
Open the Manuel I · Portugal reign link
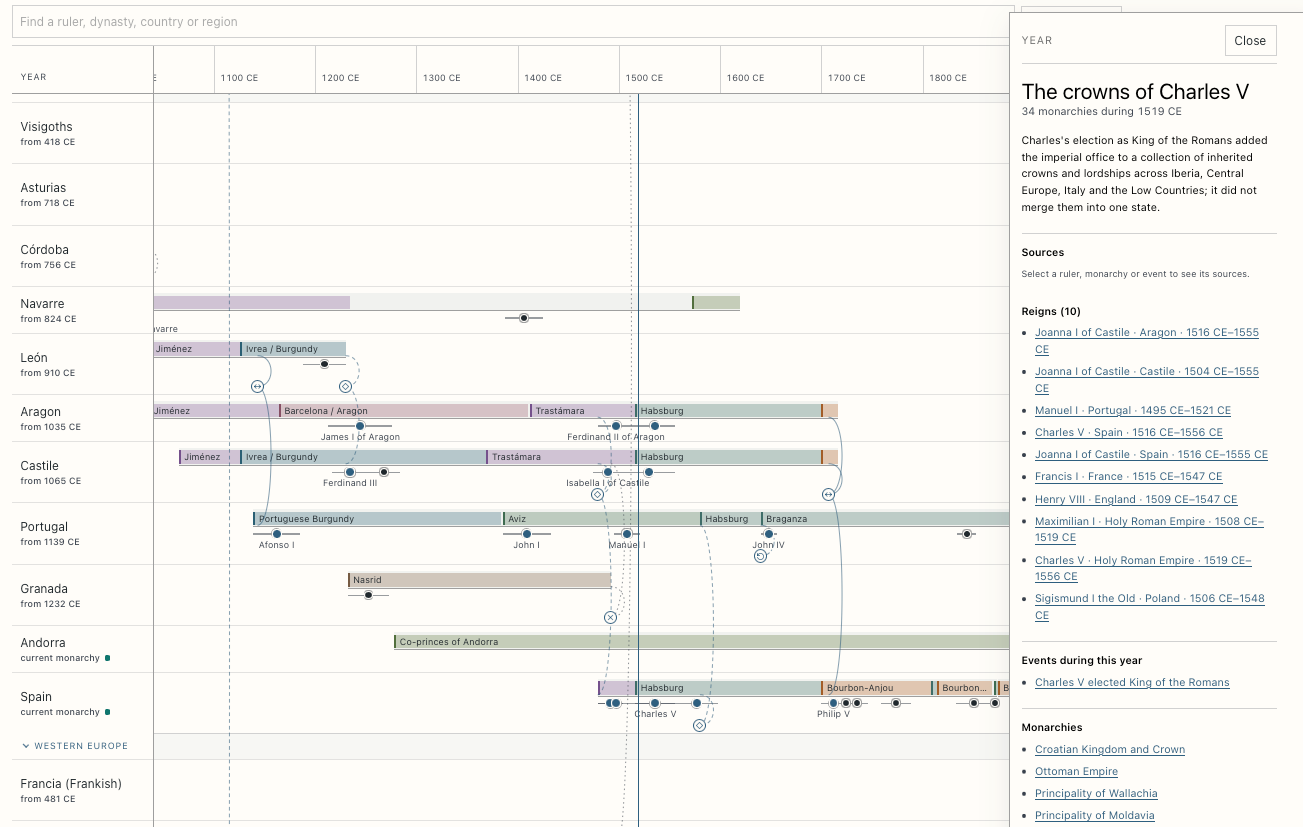pyautogui.click(x=1133, y=410)
